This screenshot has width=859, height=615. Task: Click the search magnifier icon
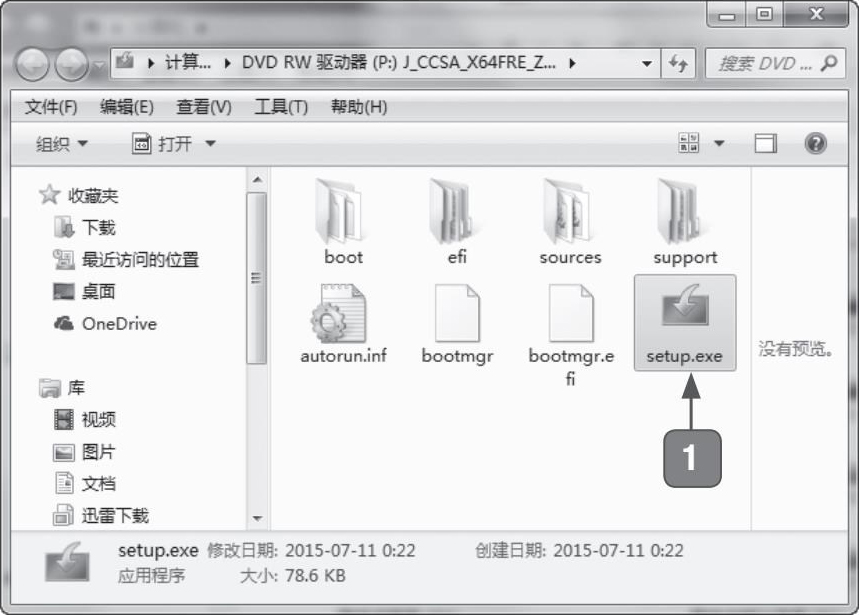point(829,64)
